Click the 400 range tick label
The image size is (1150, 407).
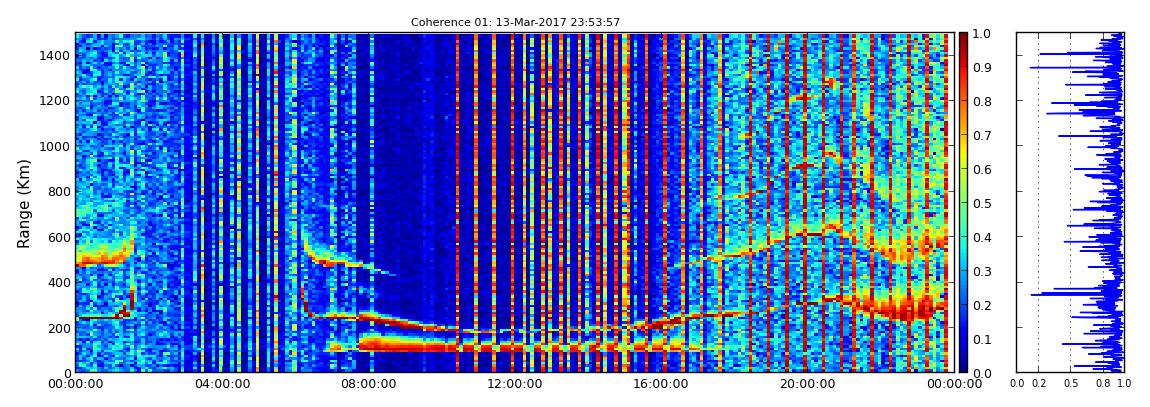[x=59, y=282]
